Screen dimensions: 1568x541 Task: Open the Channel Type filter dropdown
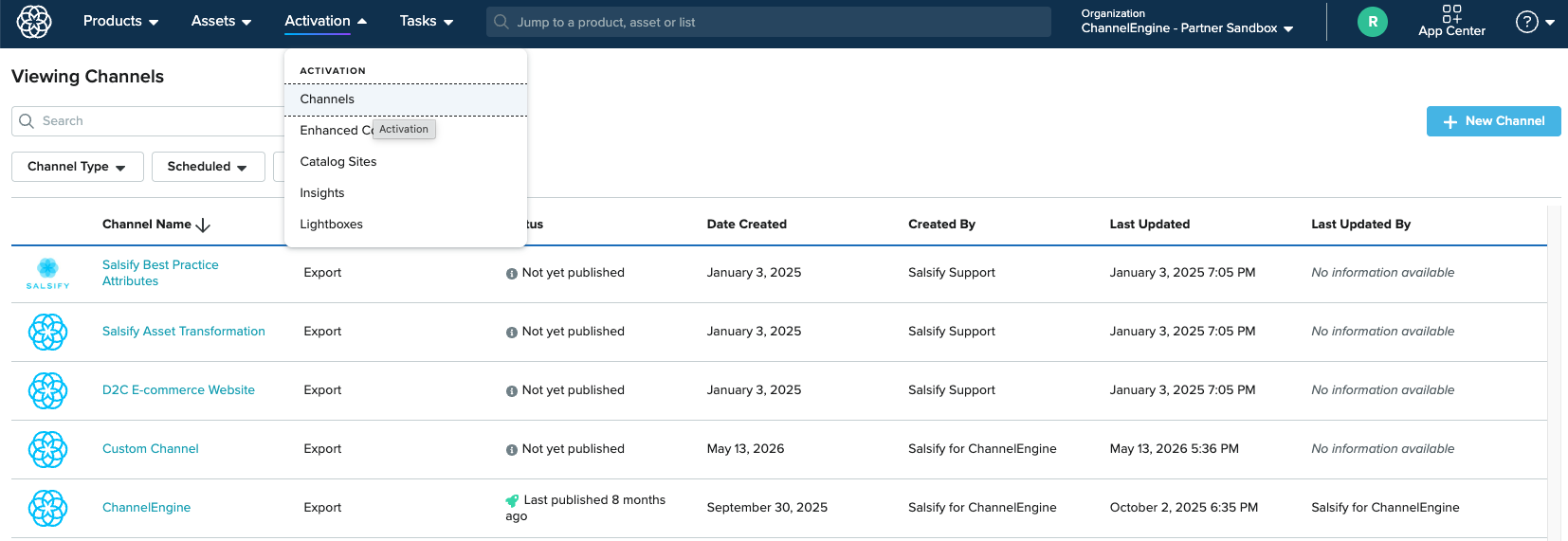78,167
